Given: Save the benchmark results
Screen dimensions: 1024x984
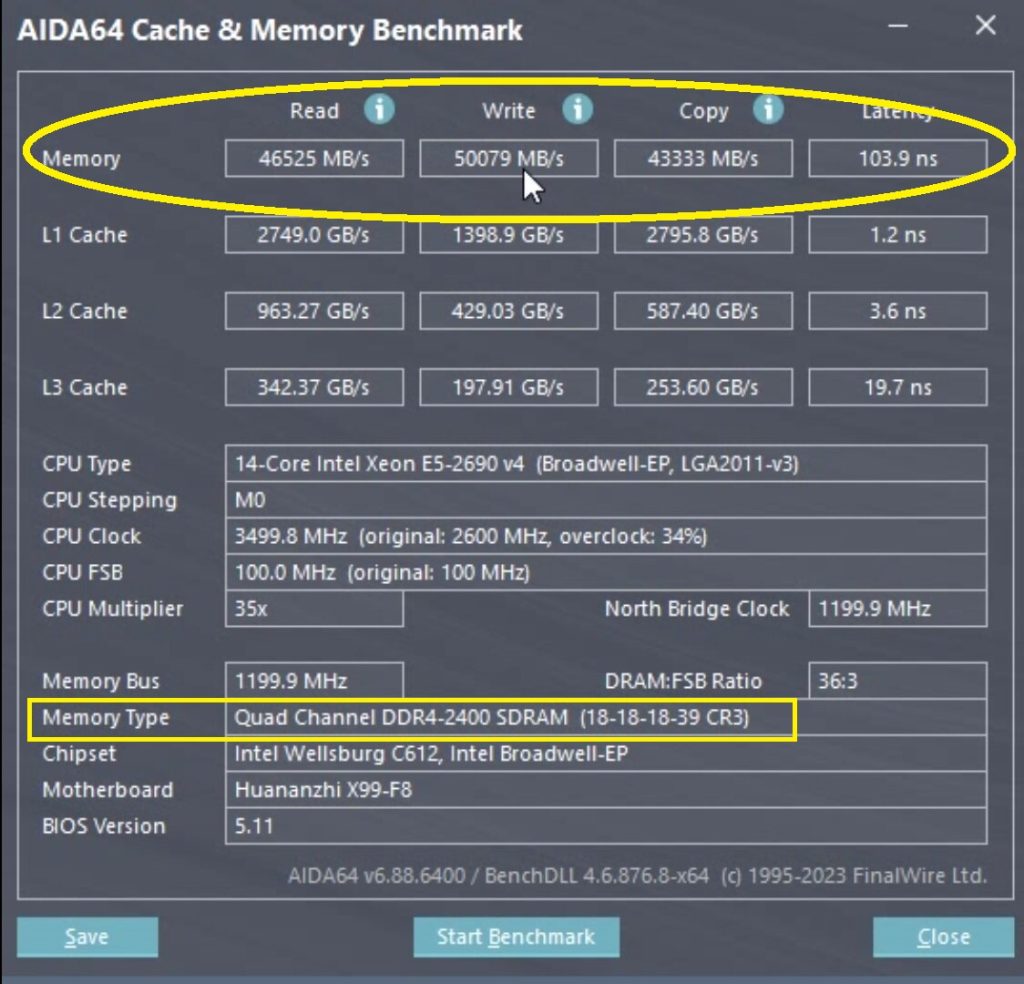Looking at the screenshot, I should pyautogui.click(x=88, y=937).
